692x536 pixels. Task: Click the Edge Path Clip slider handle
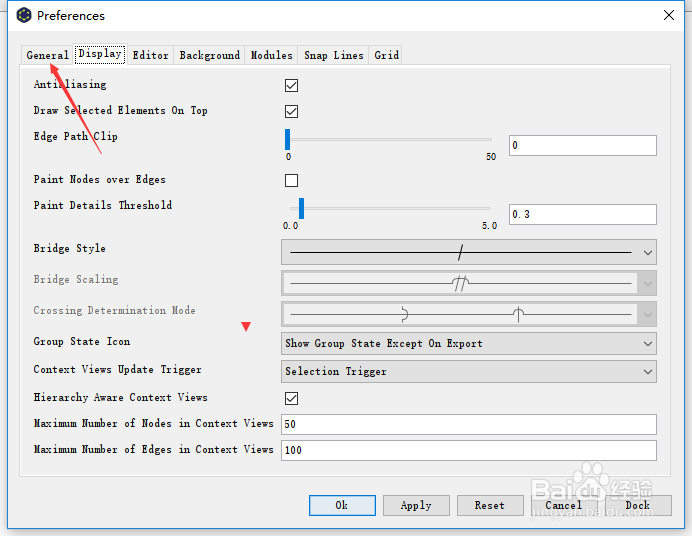288,139
